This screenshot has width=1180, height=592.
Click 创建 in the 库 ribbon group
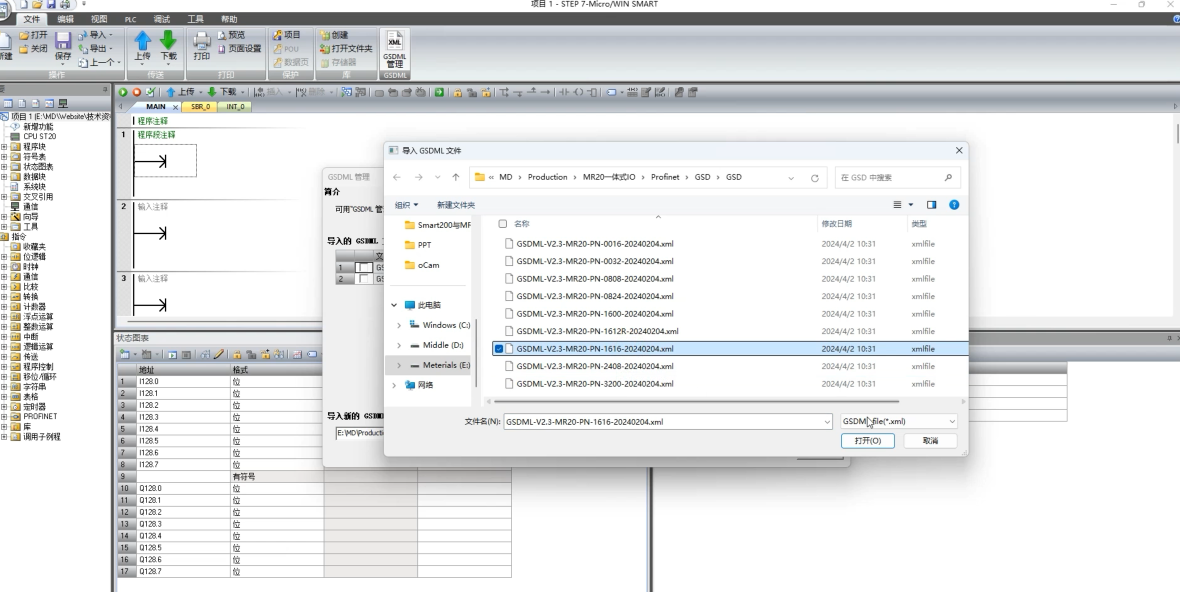[333, 35]
